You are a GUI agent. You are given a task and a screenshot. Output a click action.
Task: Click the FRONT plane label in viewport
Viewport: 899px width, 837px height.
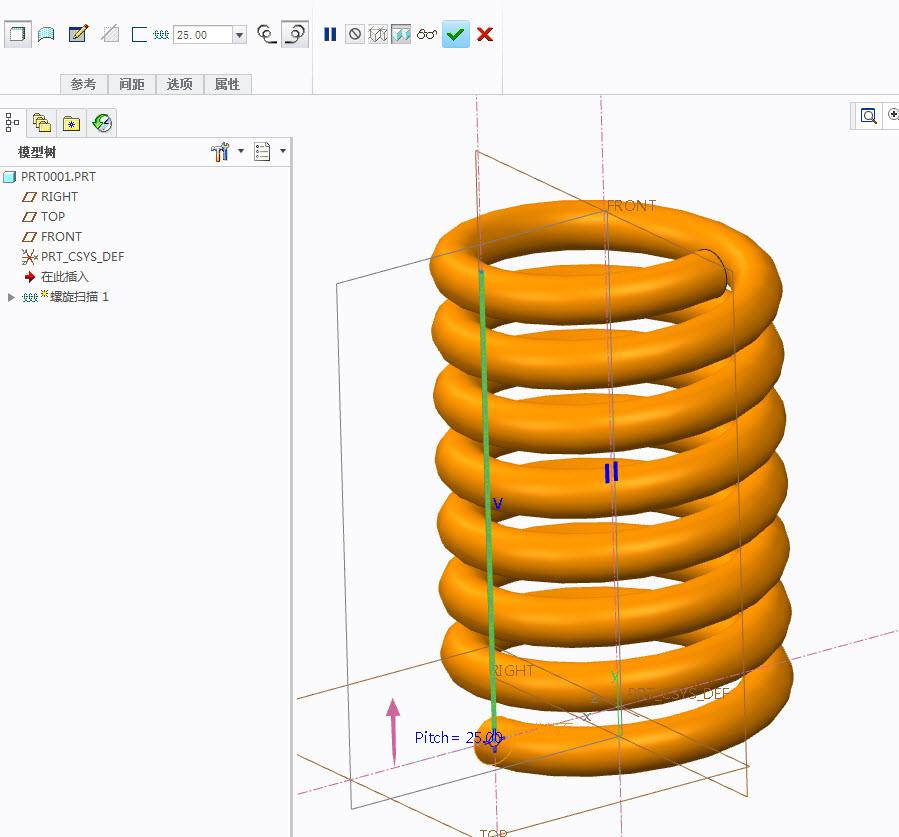(x=632, y=206)
